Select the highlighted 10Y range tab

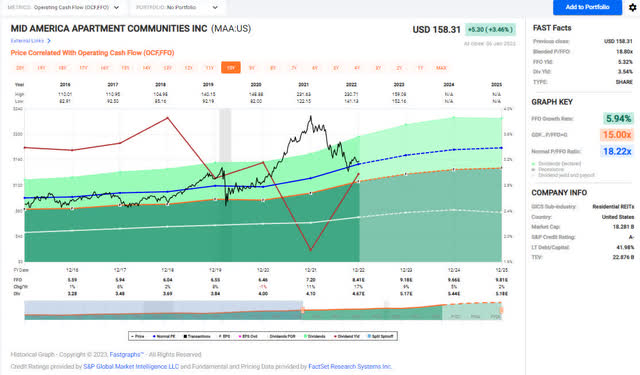(x=231, y=68)
